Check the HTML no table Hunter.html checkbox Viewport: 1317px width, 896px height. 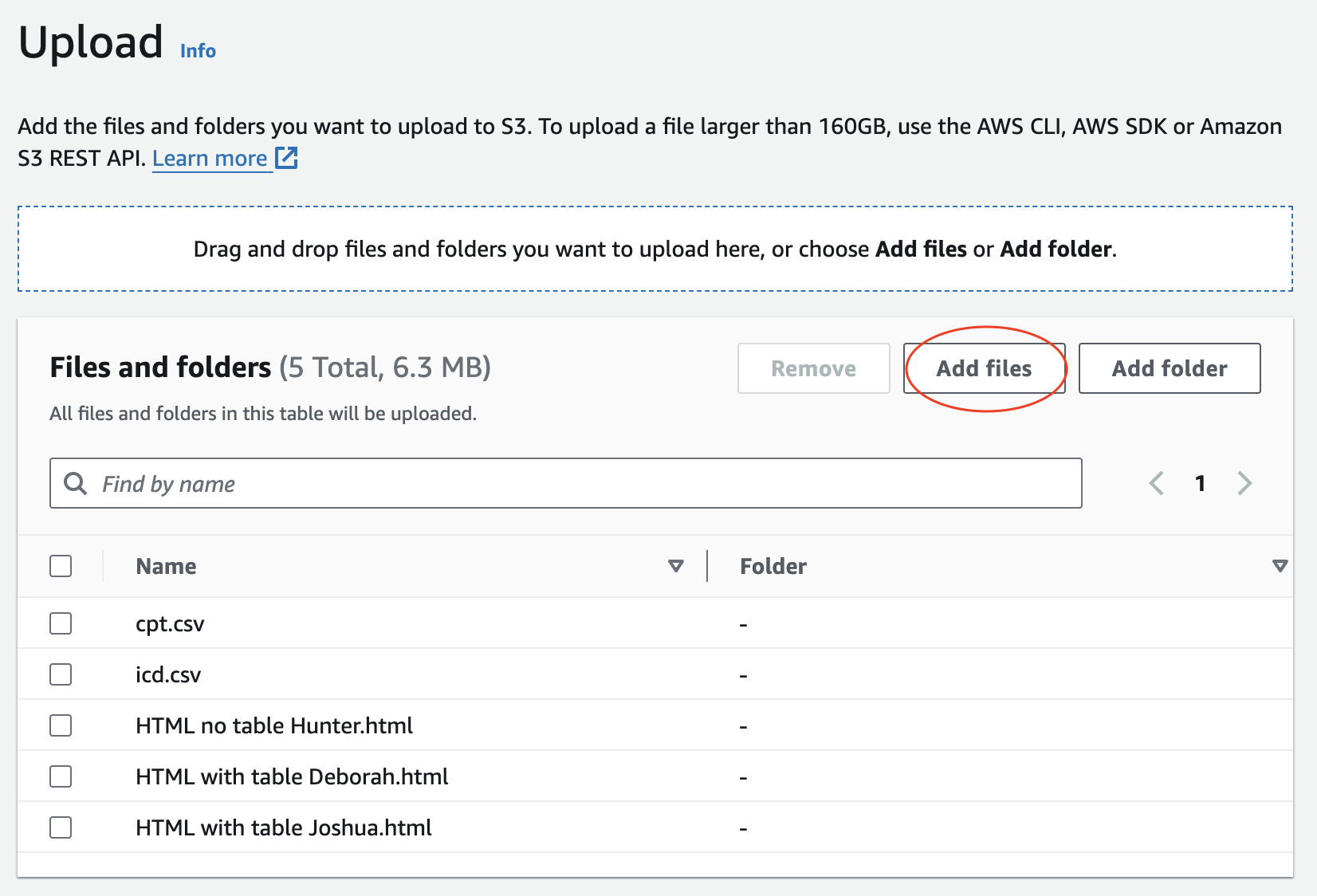click(61, 725)
